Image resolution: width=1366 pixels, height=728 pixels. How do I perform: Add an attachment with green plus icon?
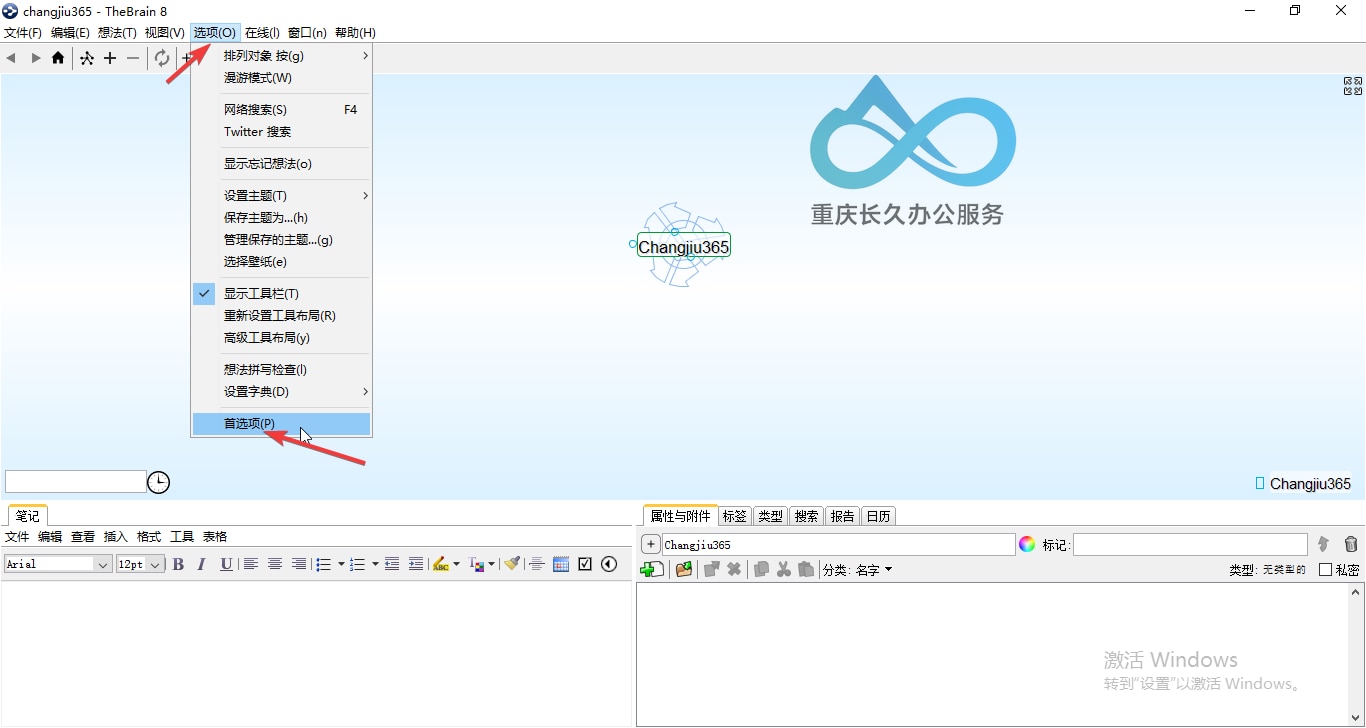click(x=652, y=569)
